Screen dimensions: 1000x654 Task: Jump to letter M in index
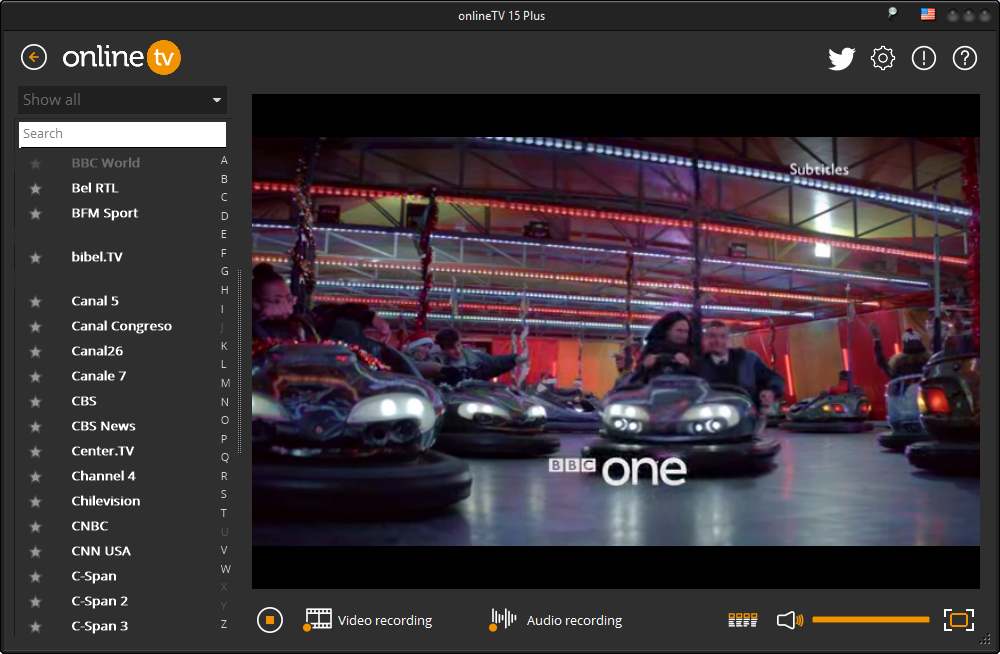click(225, 383)
